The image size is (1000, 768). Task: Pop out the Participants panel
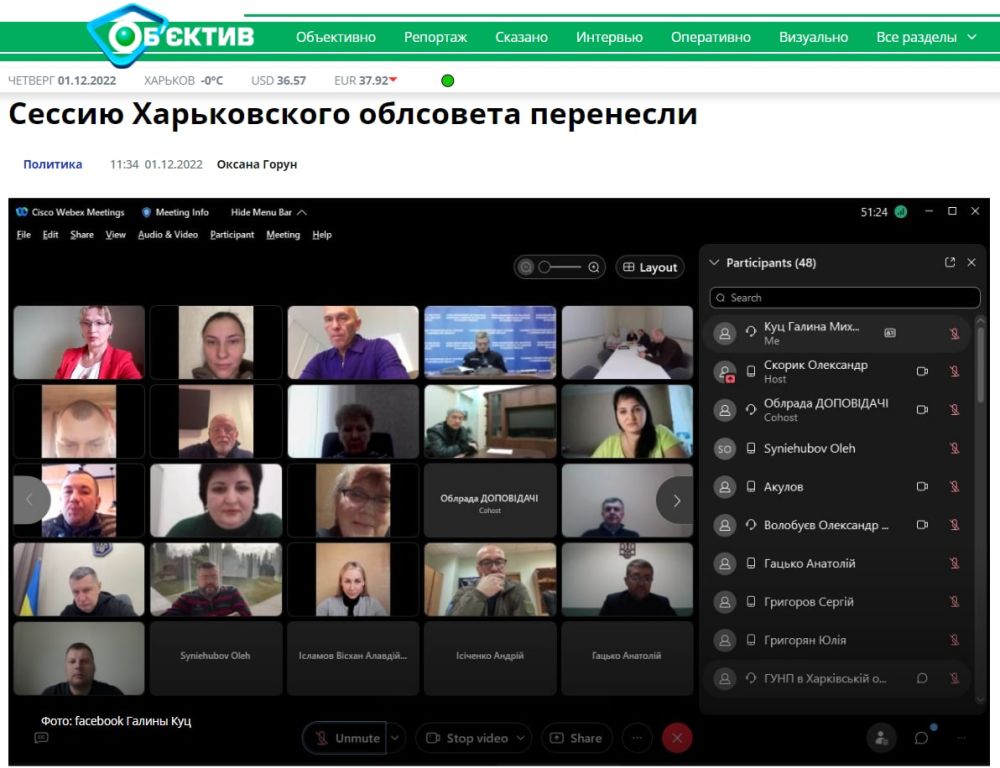click(x=950, y=263)
